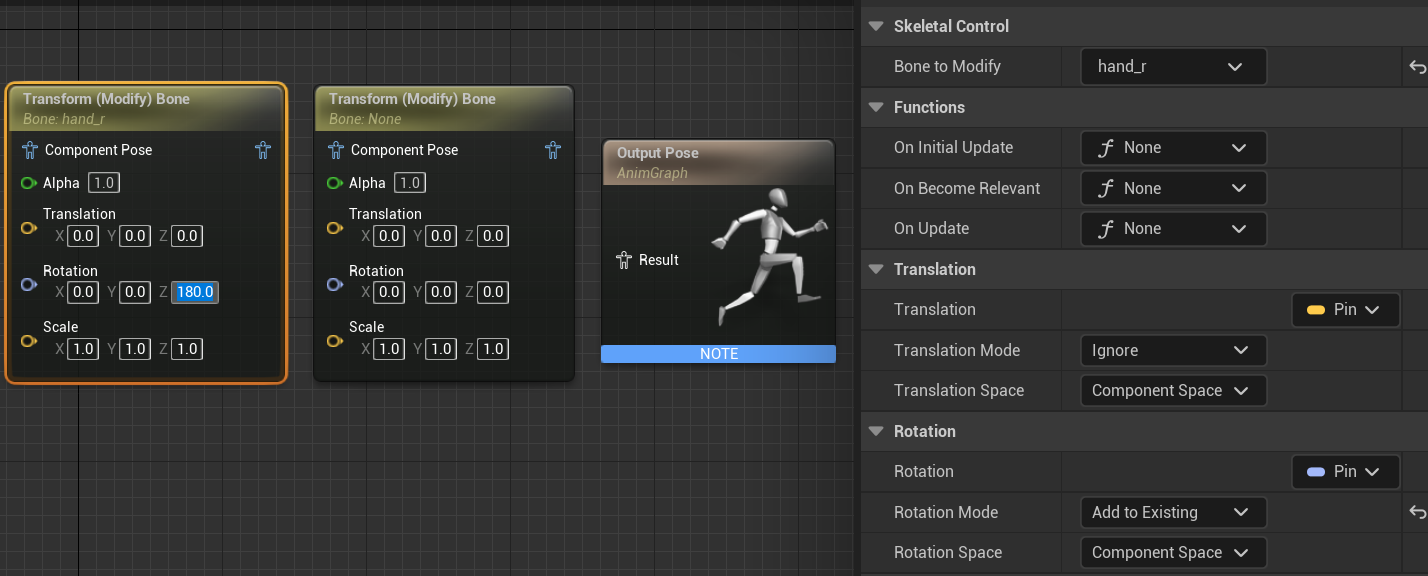Open Rotation Pin binding dropdown
The image size is (1428, 576).
pyautogui.click(x=1345, y=471)
